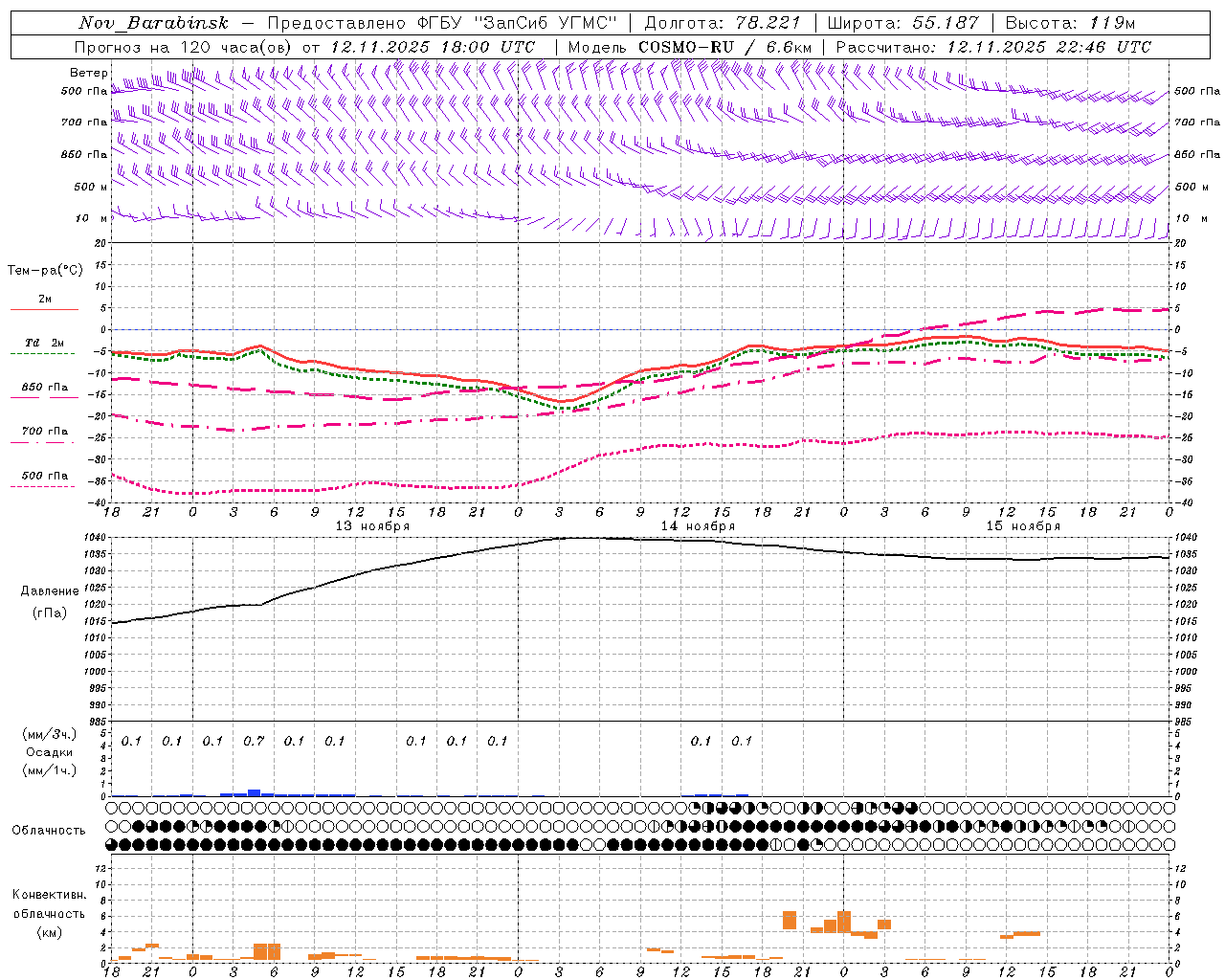Click the 850 гПа temperature legend entry
The image size is (1225, 980).
[45, 388]
